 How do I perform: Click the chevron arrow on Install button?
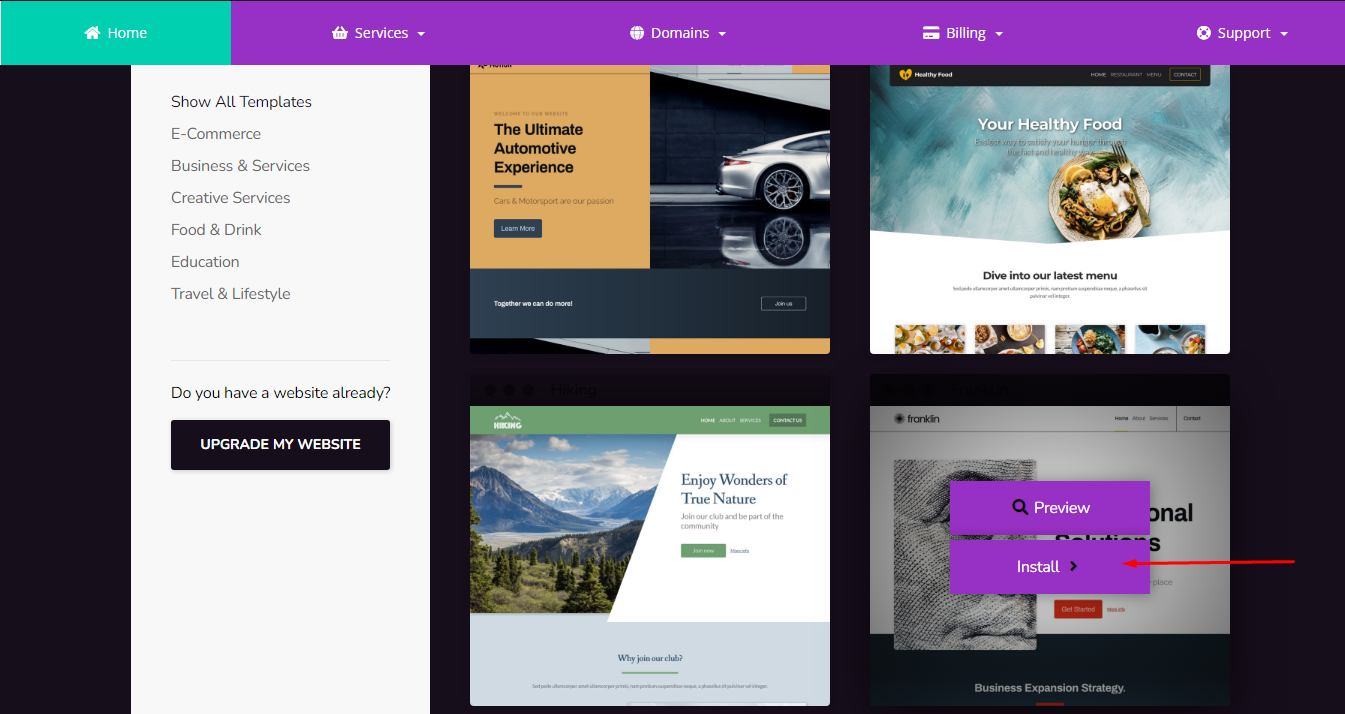[1074, 567]
